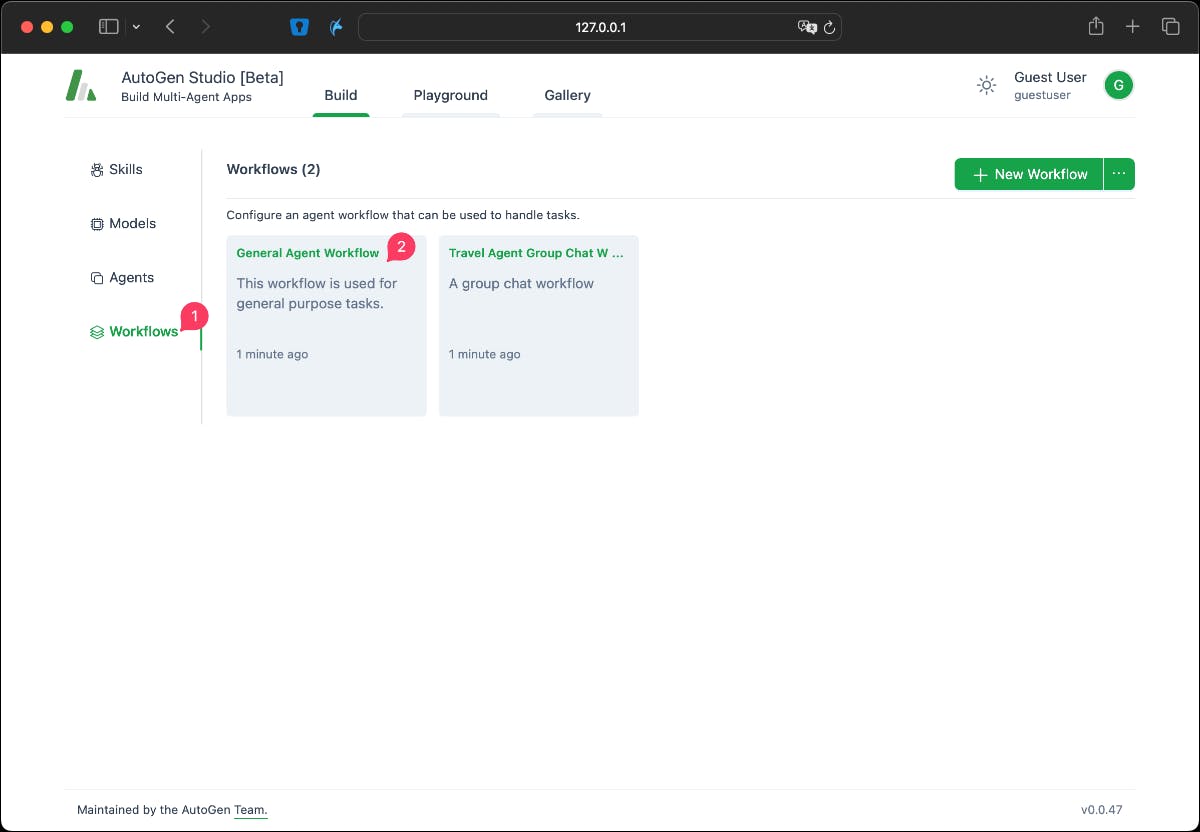
Task: Open the green G user avatar
Action: tap(1118, 86)
